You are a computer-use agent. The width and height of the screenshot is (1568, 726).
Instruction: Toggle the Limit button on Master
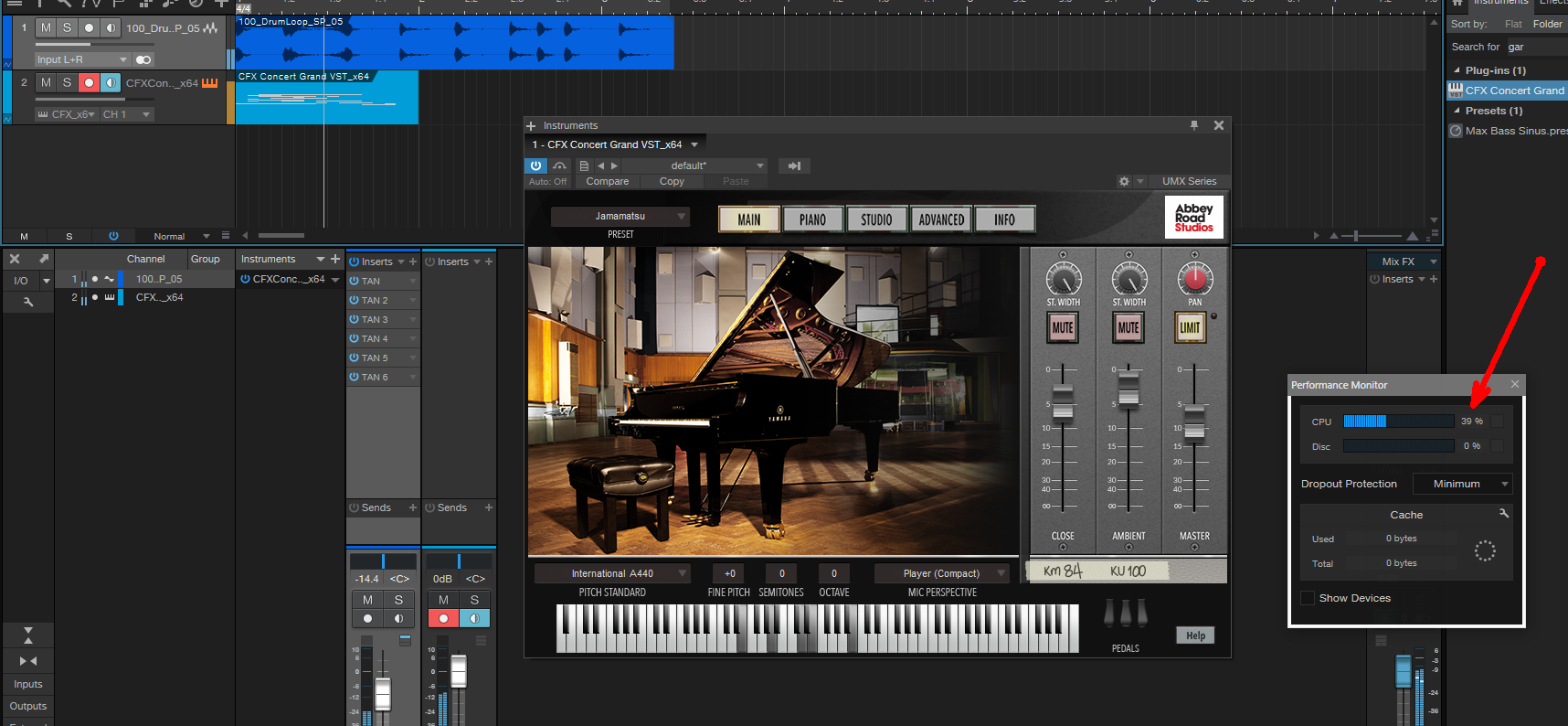click(1190, 327)
